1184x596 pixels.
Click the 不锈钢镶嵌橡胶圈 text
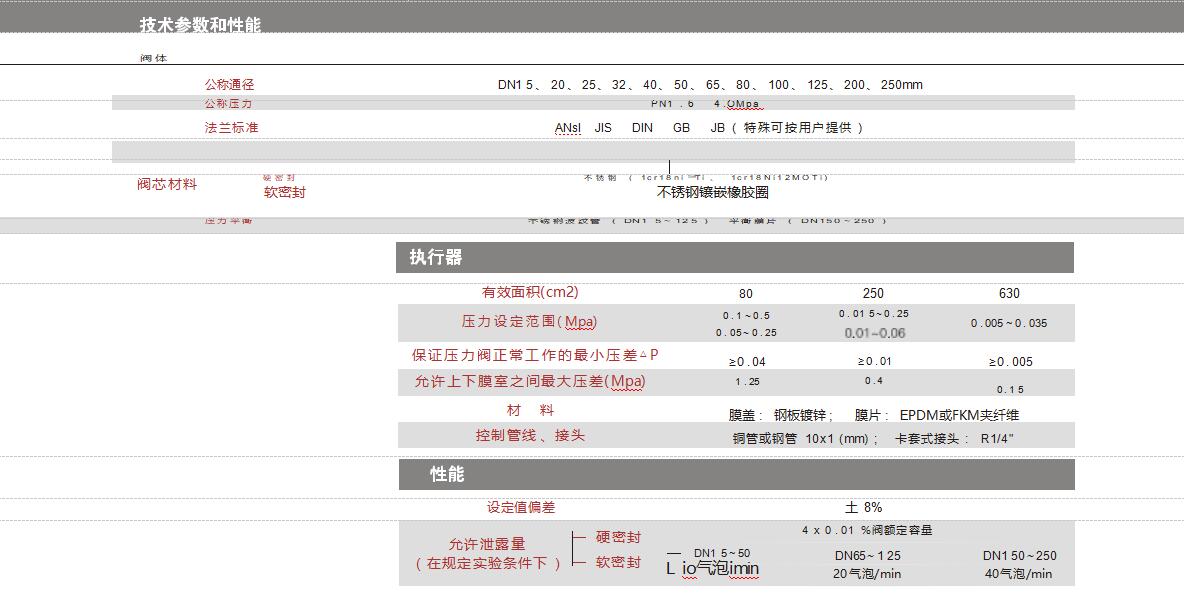[x=712, y=192]
